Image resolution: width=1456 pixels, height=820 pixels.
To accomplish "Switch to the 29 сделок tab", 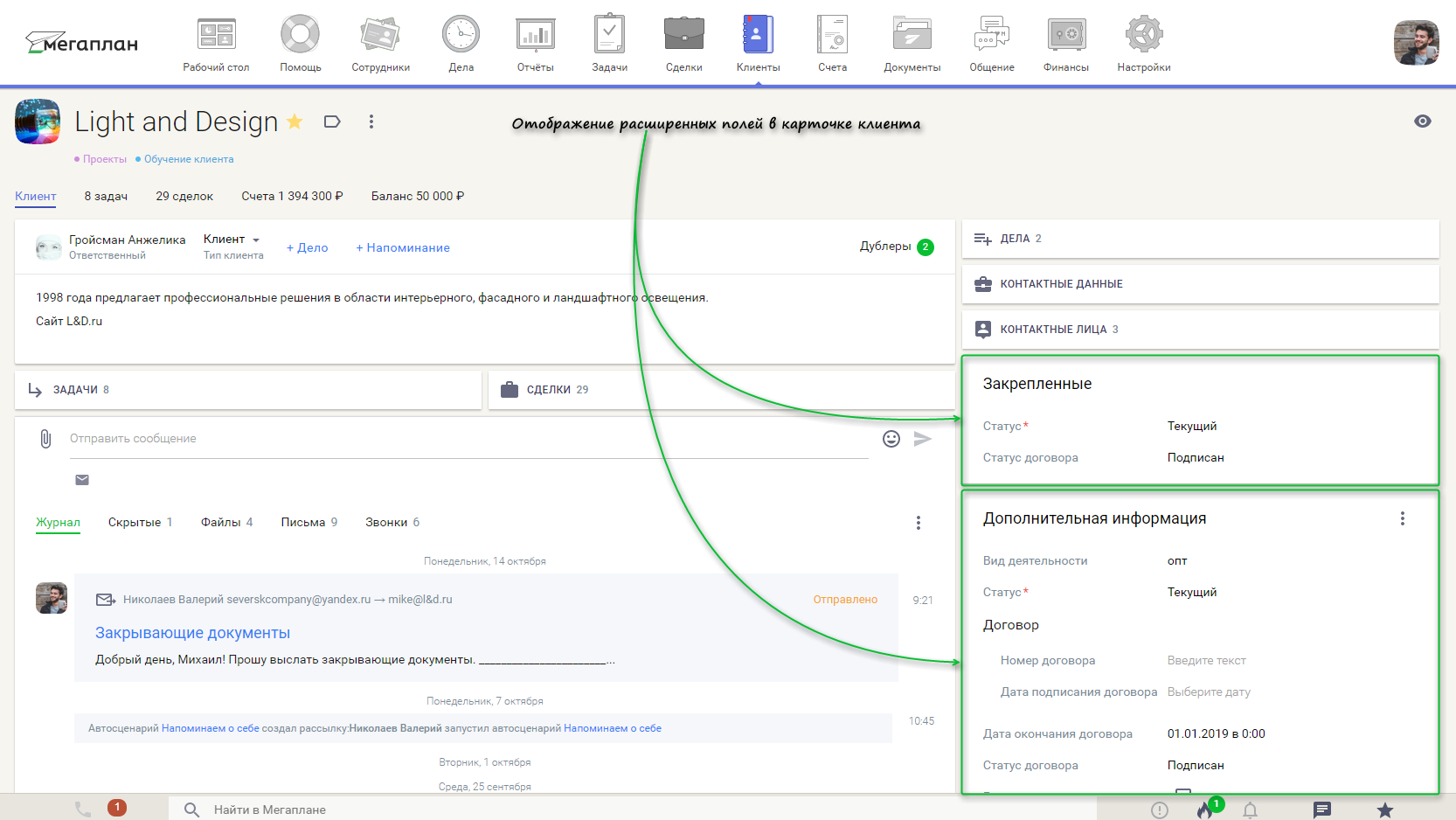I will [184, 196].
